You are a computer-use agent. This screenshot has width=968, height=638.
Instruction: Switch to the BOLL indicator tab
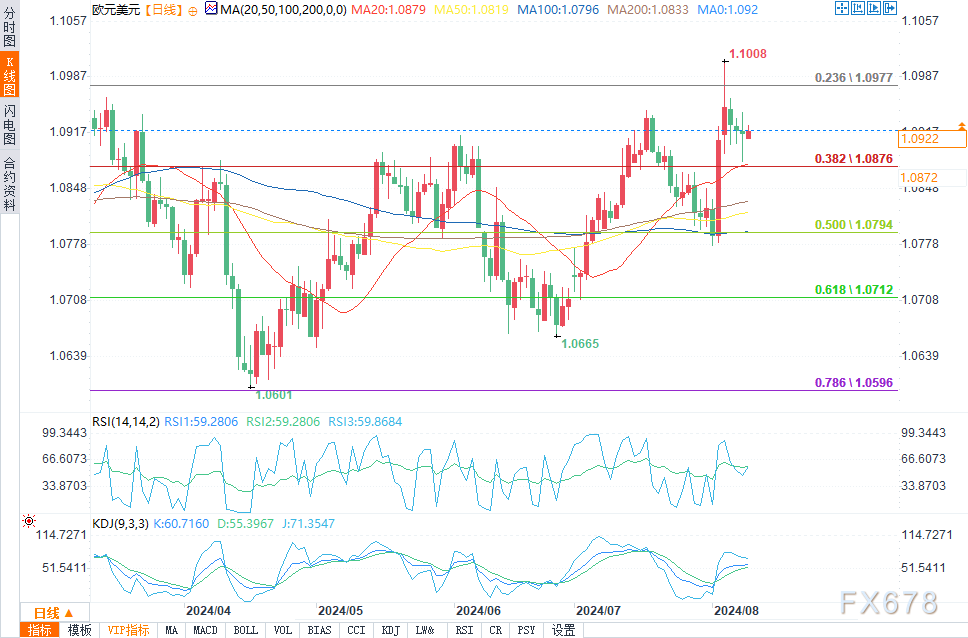point(246,630)
